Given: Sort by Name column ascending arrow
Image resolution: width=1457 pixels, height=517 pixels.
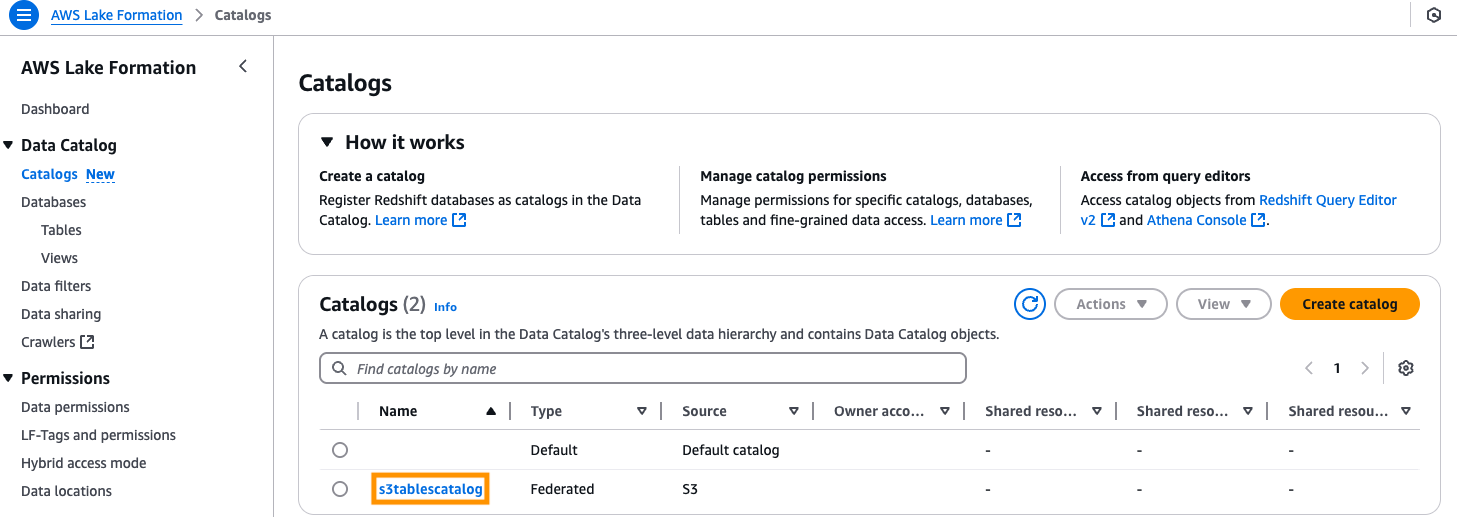Looking at the screenshot, I should [x=490, y=411].
